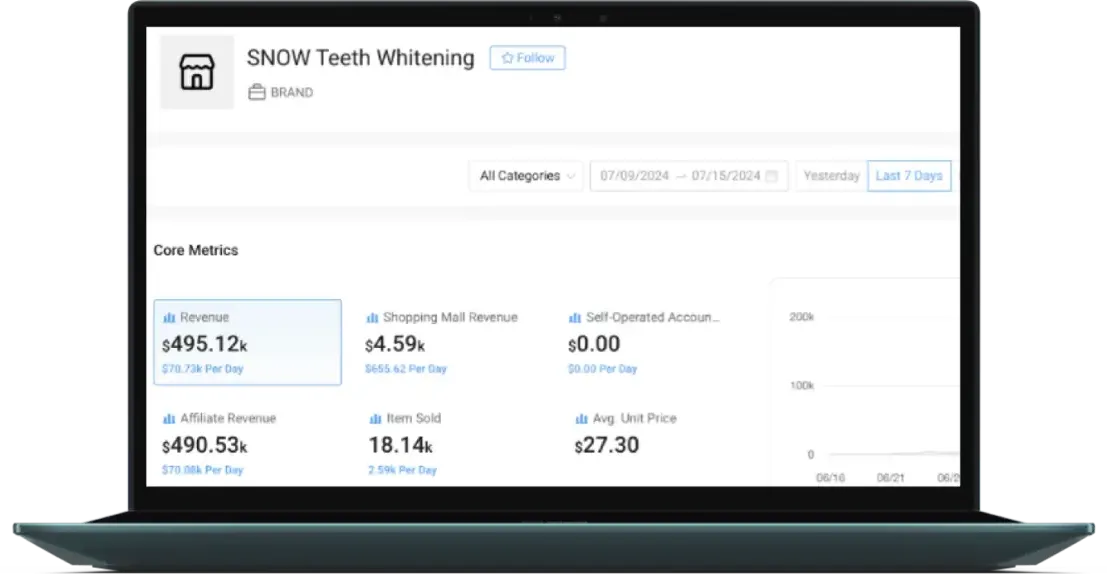Click chart icon beside Avg. Unit Price
The height and width of the screenshot is (574, 1107).
(581, 419)
